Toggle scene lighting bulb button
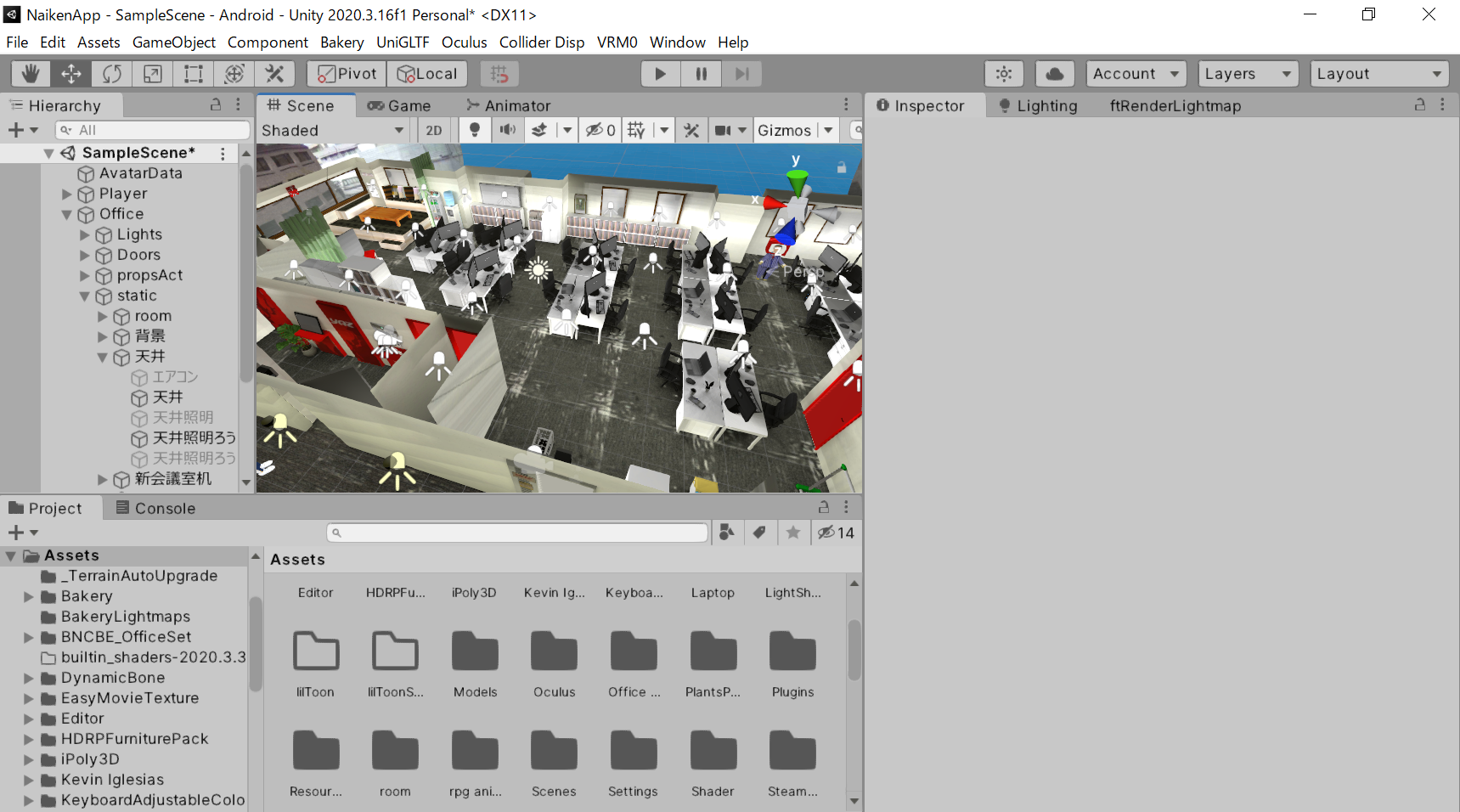The image size is (1460, 812). coord(475,130)
